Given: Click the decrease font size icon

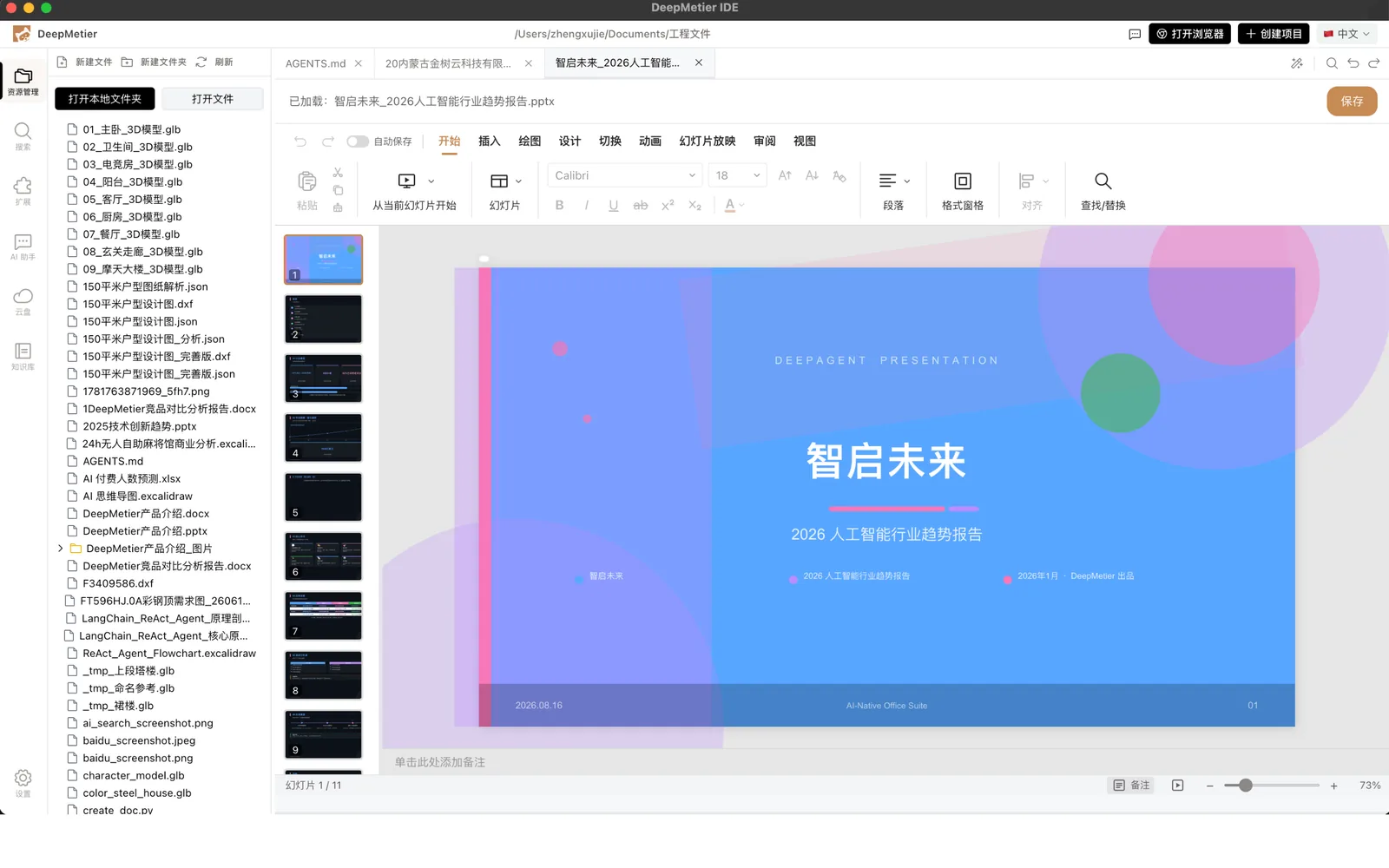Looking at the screenshot, I should pos(812,175).
